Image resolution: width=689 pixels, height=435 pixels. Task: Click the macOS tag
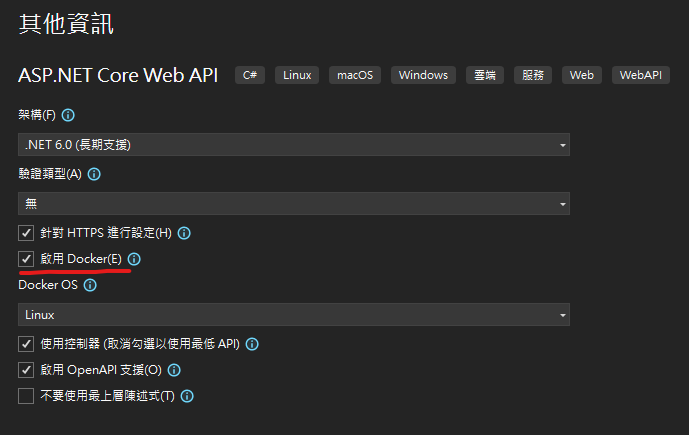[x=355, y=75]
